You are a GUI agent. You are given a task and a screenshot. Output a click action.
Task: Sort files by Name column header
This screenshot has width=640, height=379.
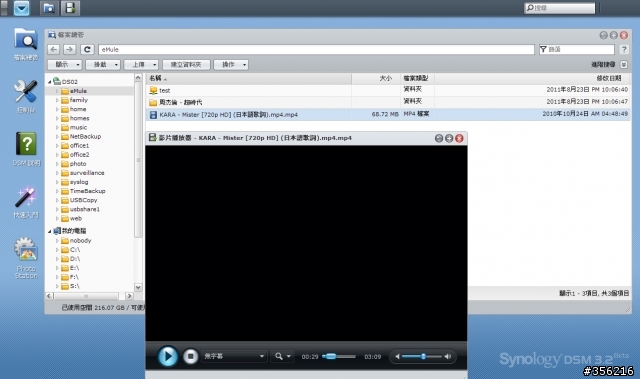pos(249,78)
